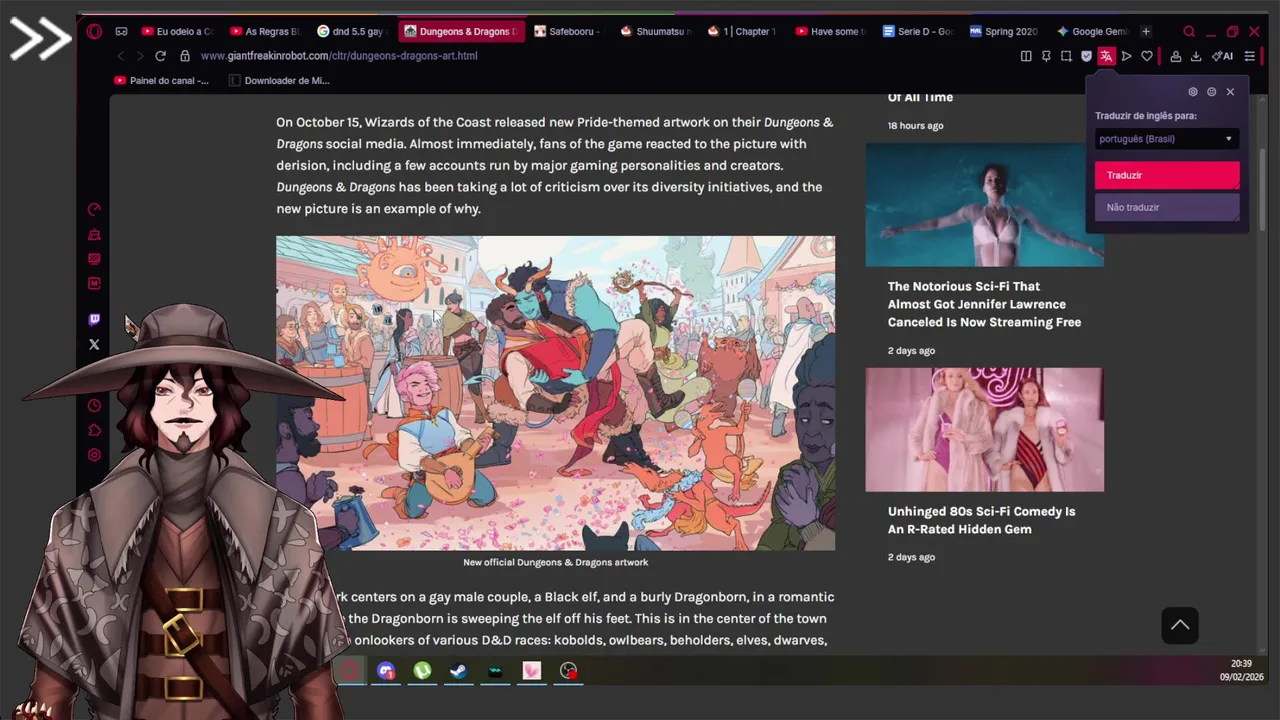Screen dimensions: 1280x720
Task: Click the Traduzir button
Action: pos(1167,175)
